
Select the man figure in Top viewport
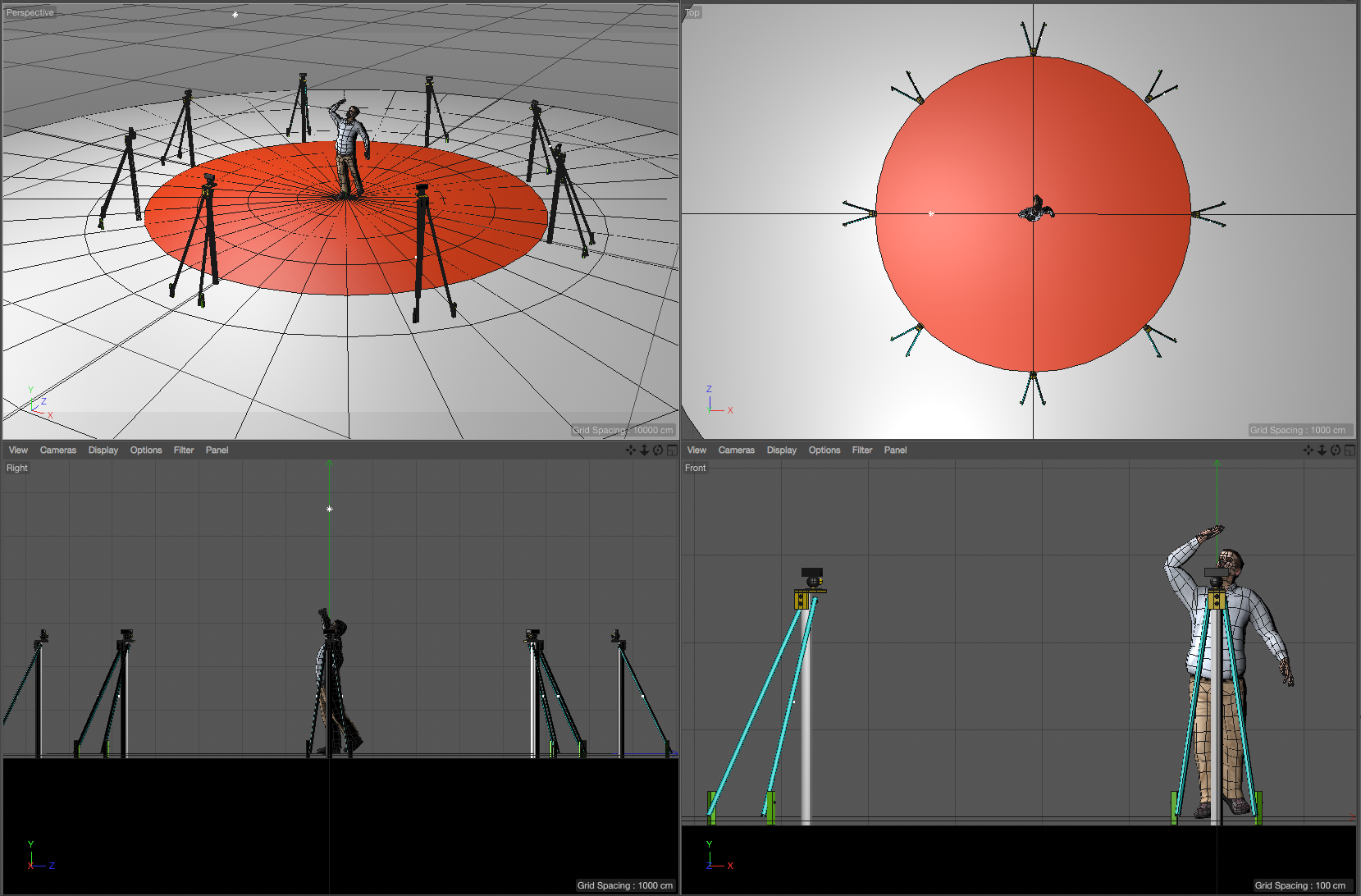(1036, 210)
